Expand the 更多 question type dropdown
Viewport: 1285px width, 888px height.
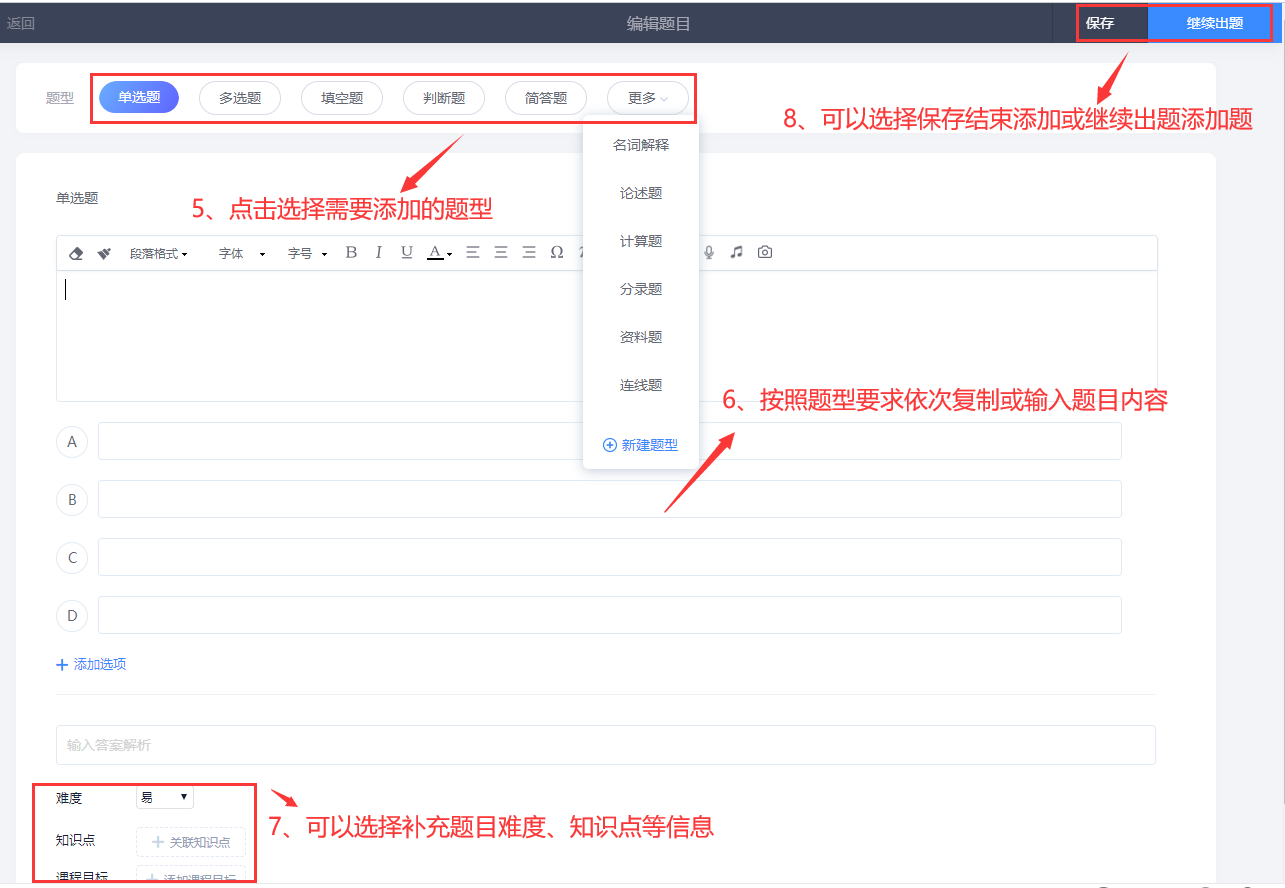(648, 98)
